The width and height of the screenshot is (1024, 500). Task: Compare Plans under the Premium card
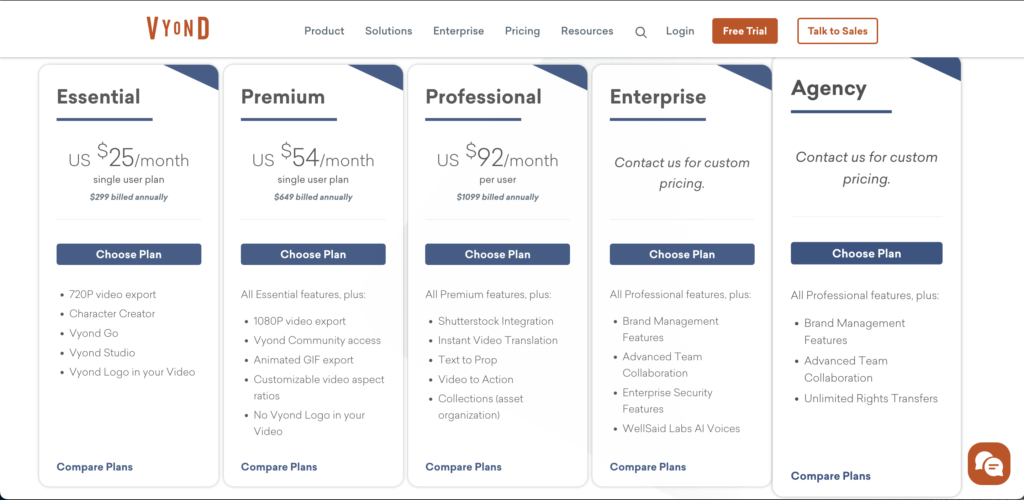pos(279,467)
